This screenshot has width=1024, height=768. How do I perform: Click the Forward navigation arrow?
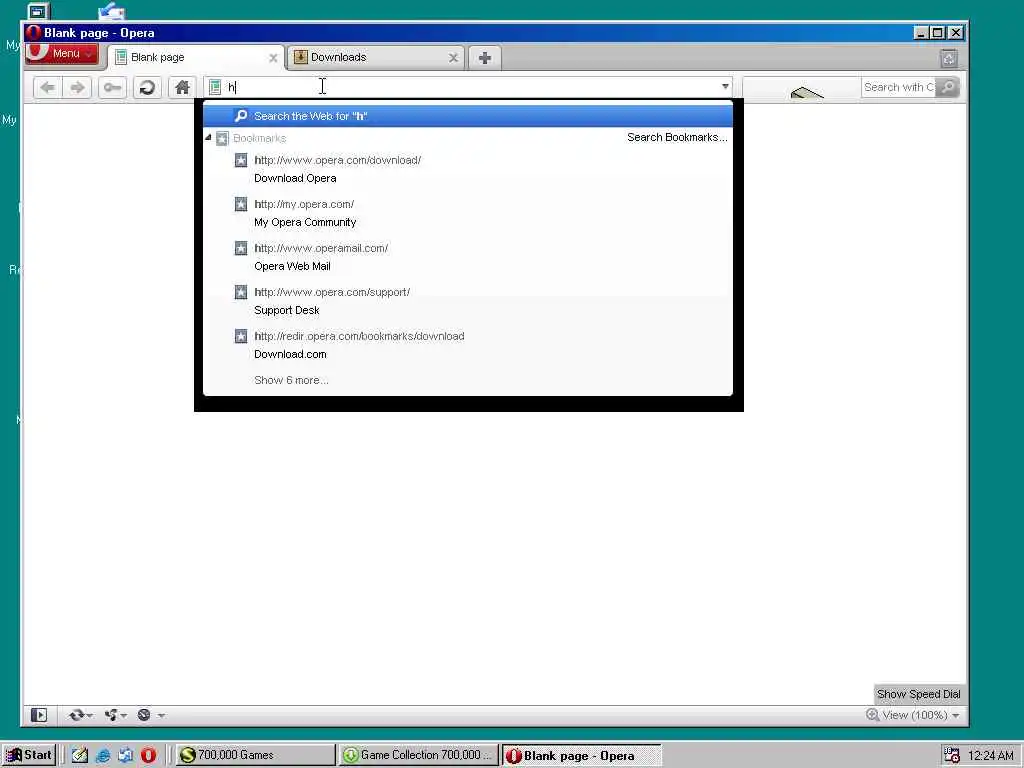point(77,88)
